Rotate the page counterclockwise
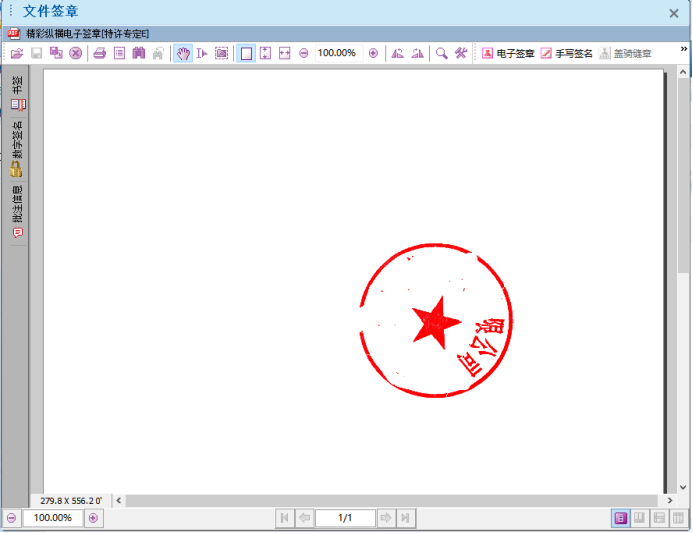Viewport: 693px width, 533px height. pyautogui.click(x=398, y=53)
